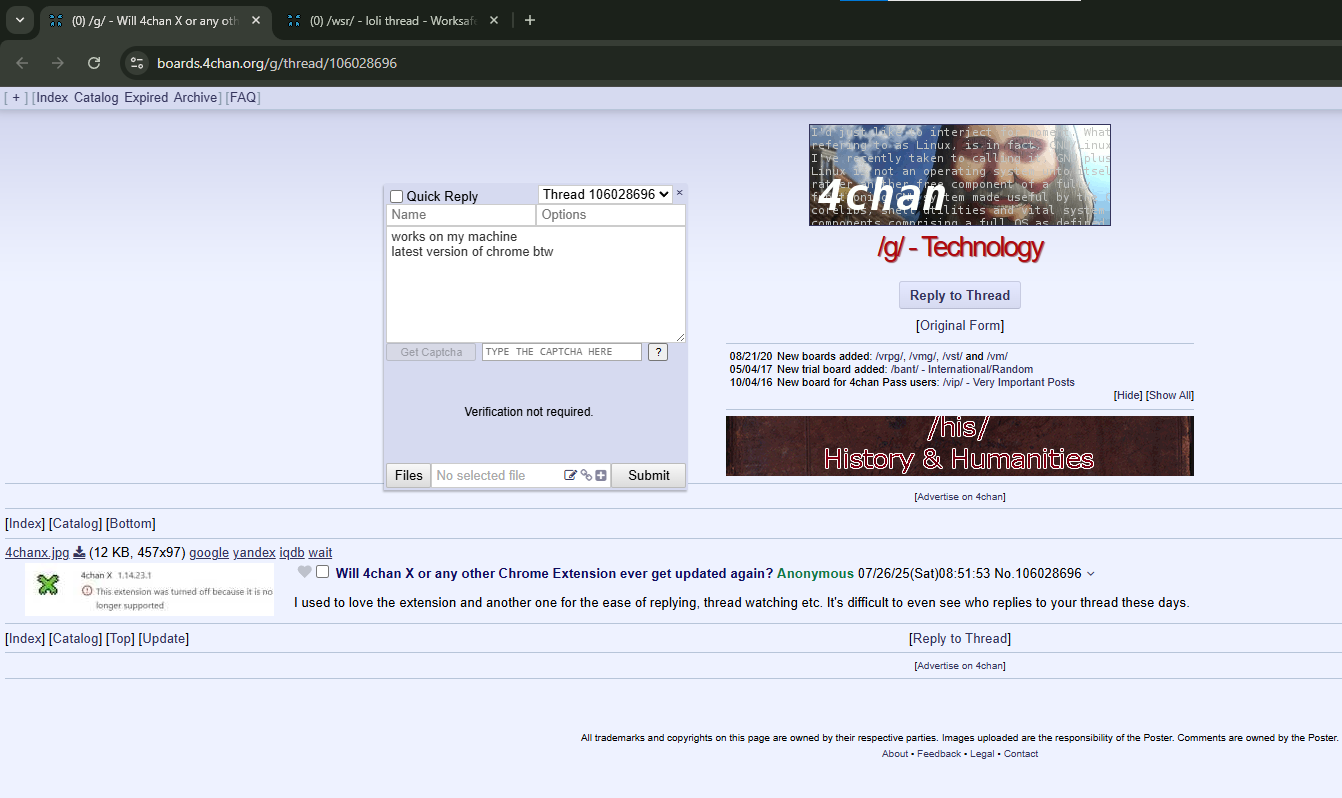Click the ? captcha help button

tap(658, 352)
